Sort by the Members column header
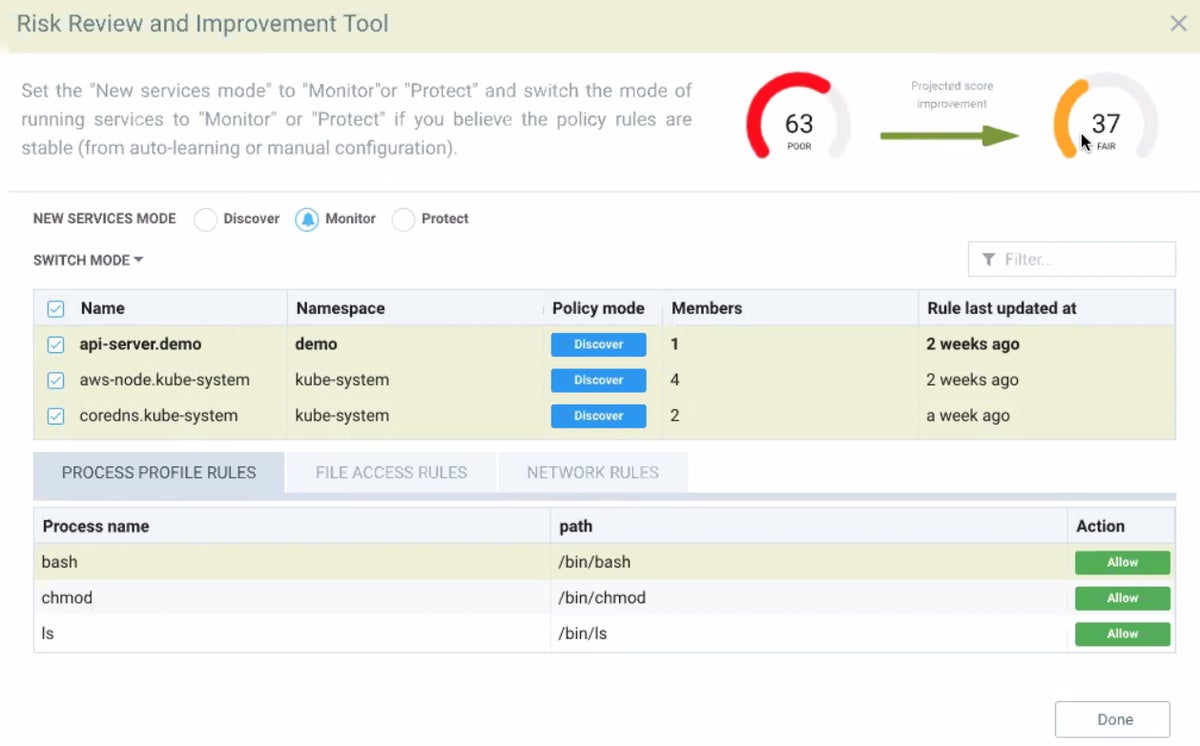1200x746 pixels. pos(707,308)
